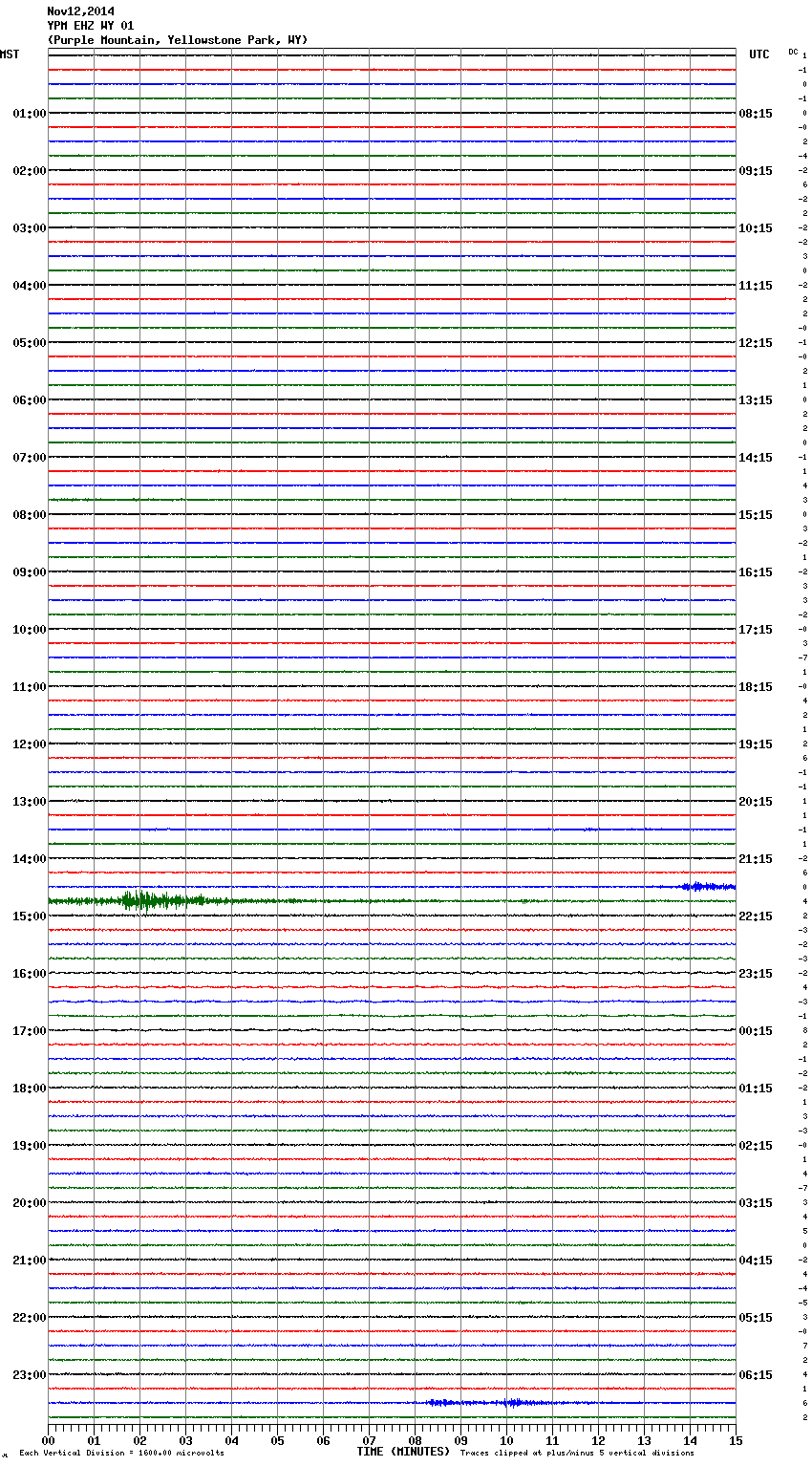Click the minute 00 tick label on bottom axis

coord(48,1440)
